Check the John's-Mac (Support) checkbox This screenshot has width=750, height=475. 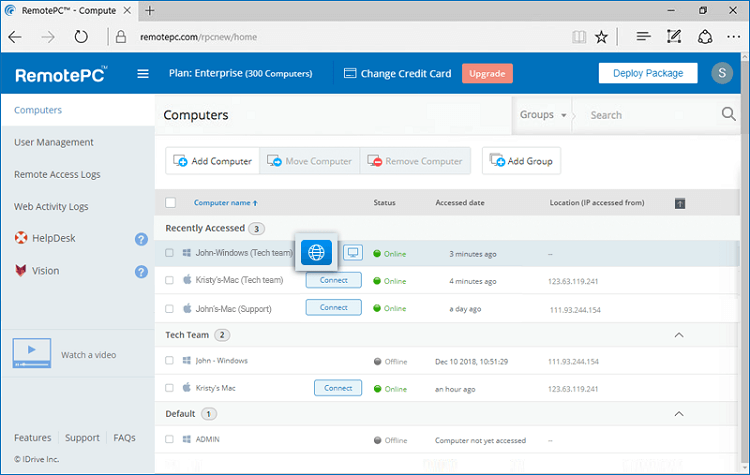click(x=169, y=309)
